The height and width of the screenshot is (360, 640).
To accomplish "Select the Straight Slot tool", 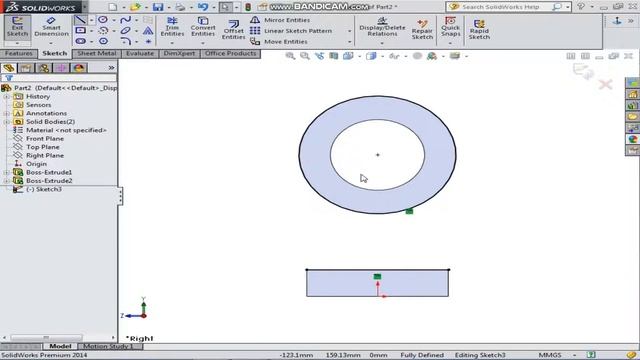I will tap(81, 41).
